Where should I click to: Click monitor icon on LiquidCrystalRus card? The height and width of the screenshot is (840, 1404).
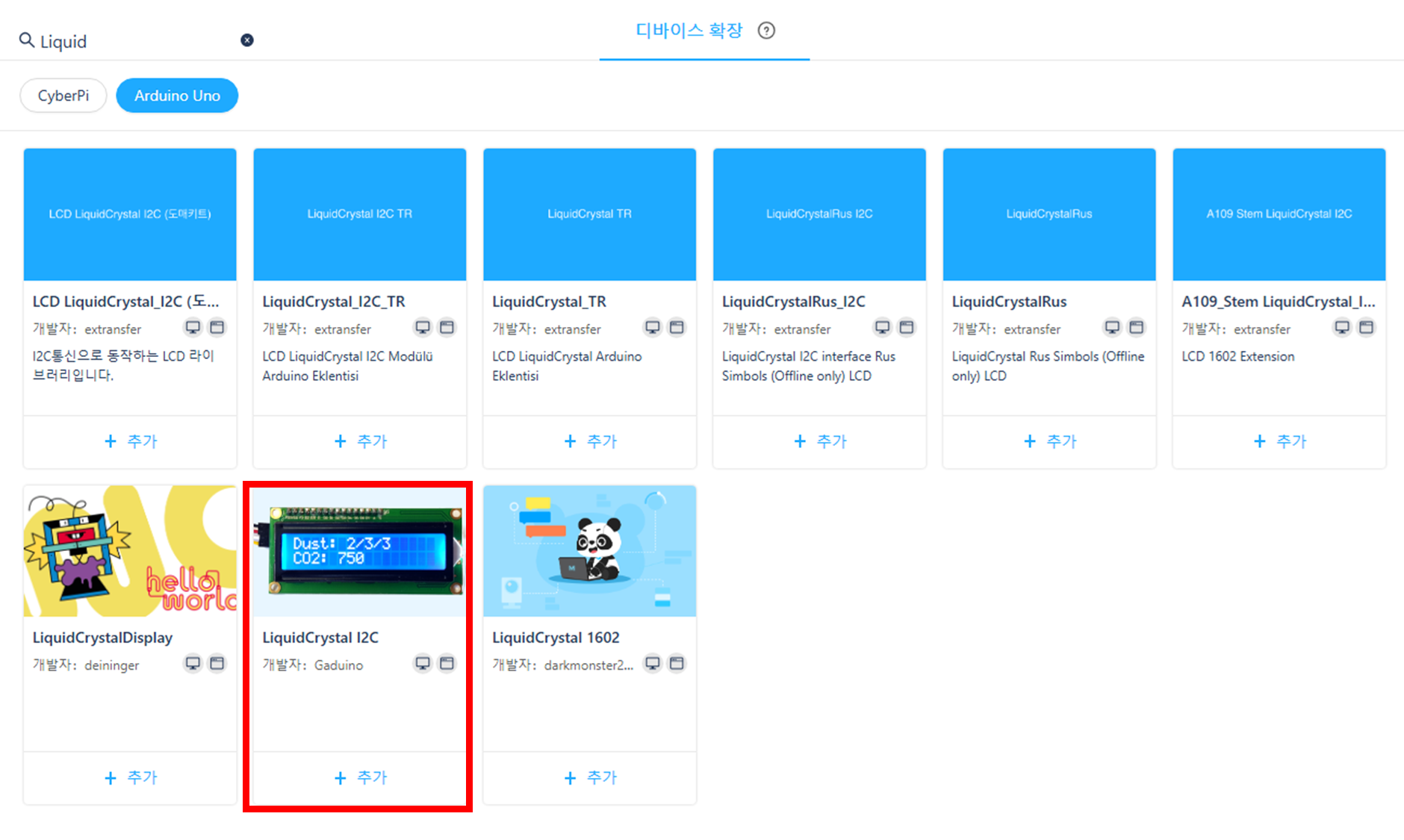[x=1112, y=327]
